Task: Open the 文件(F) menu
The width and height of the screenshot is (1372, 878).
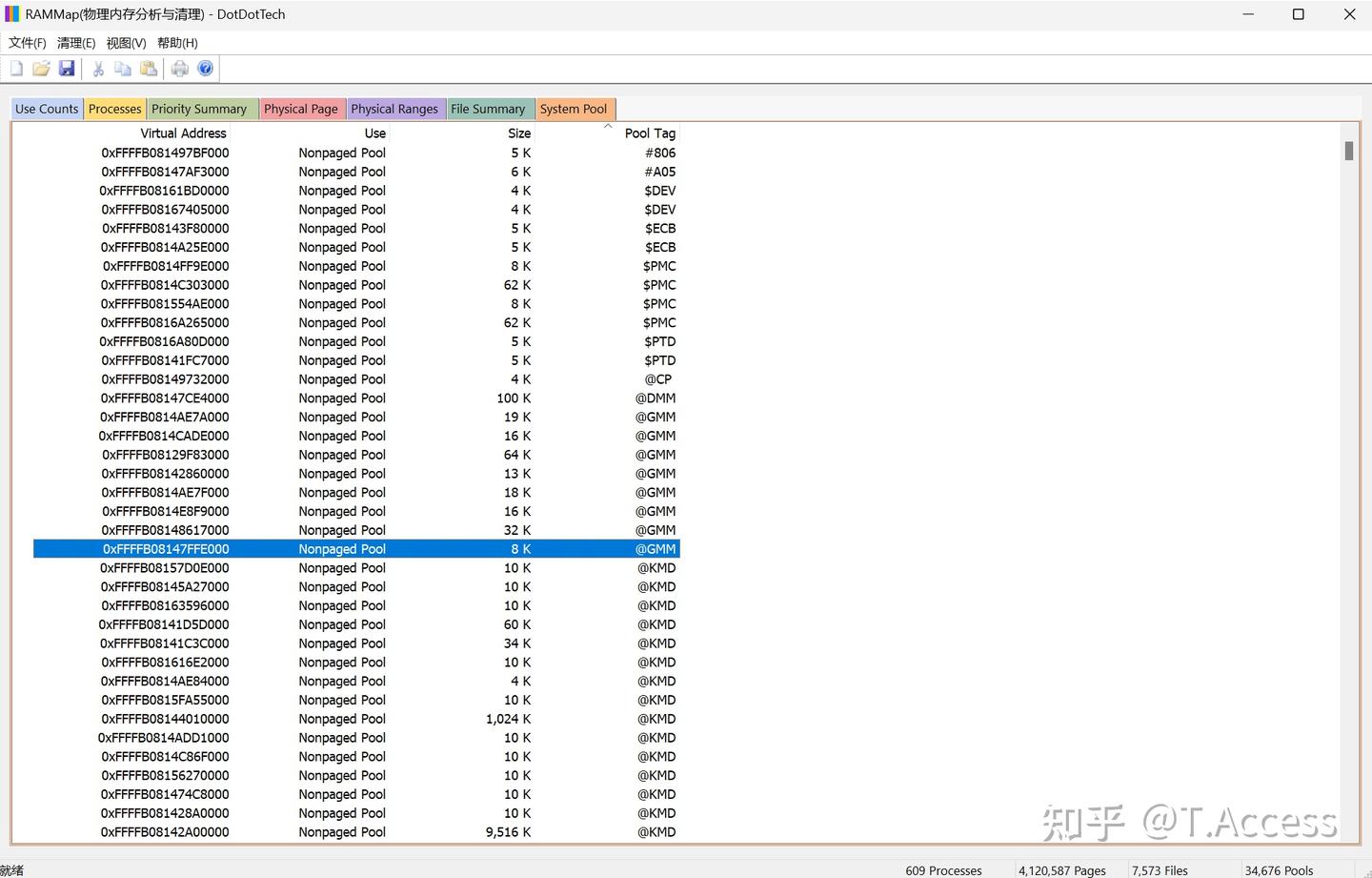Action: click(x=28, y=43)
